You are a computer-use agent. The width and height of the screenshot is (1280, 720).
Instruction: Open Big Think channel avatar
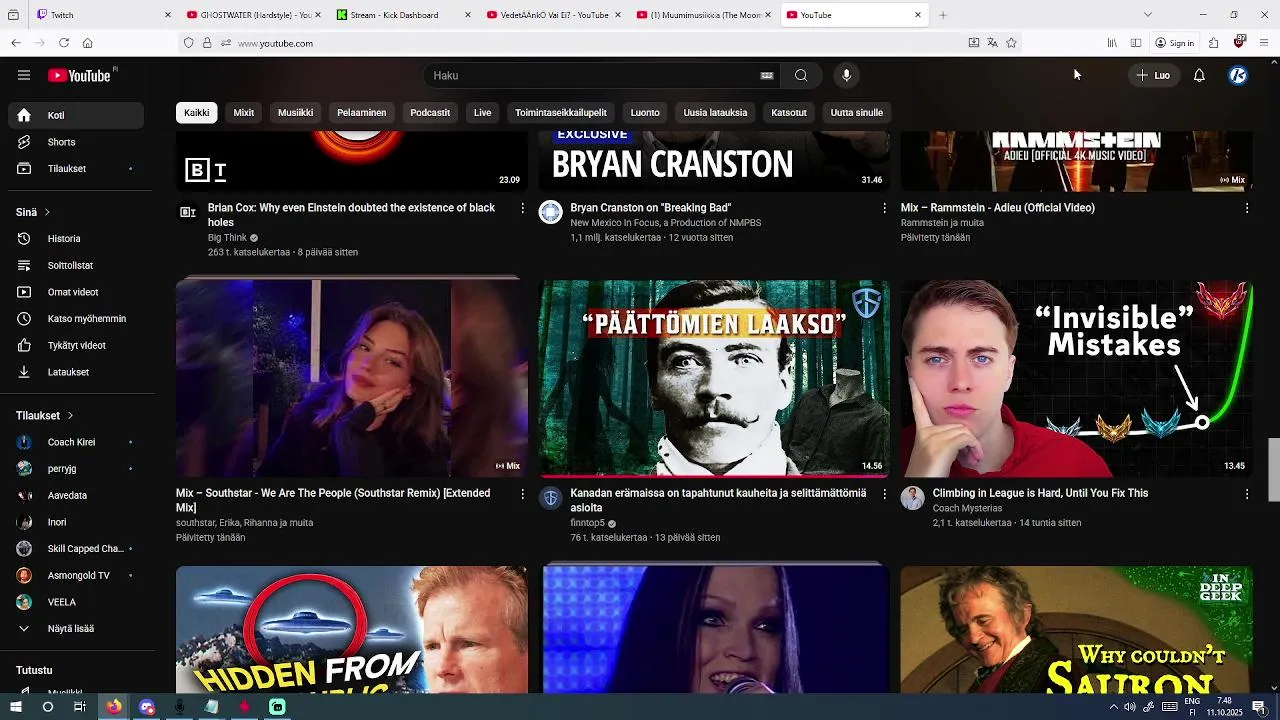point(188,212)
